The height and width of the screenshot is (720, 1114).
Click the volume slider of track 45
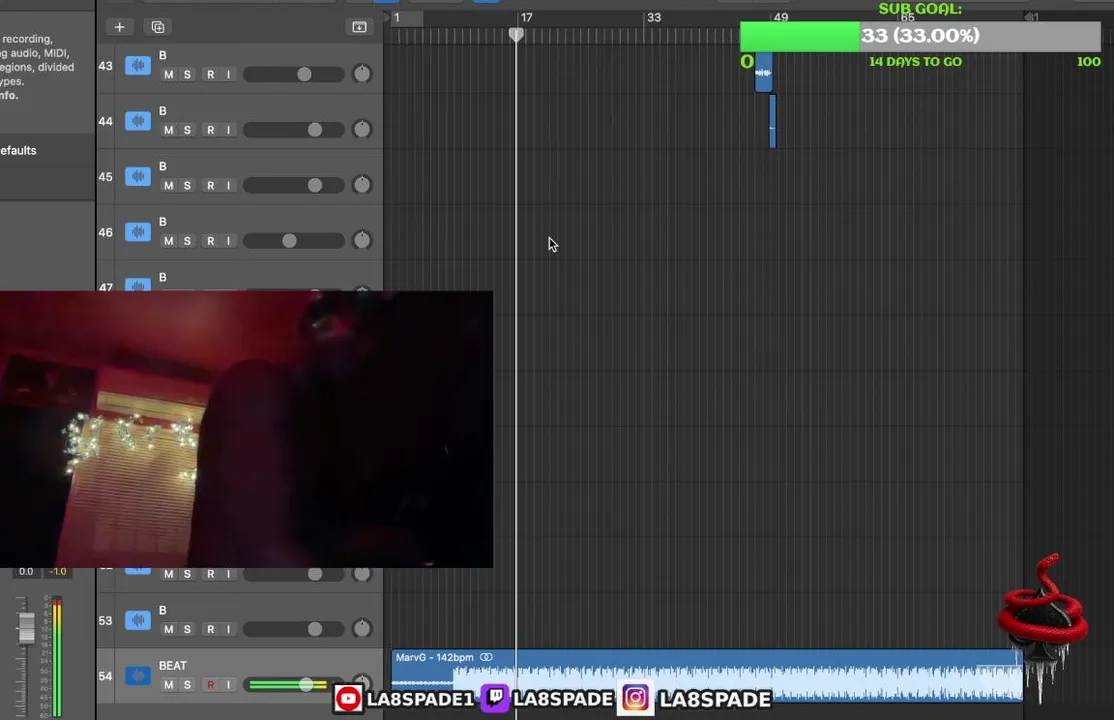(x=293, y=185)
